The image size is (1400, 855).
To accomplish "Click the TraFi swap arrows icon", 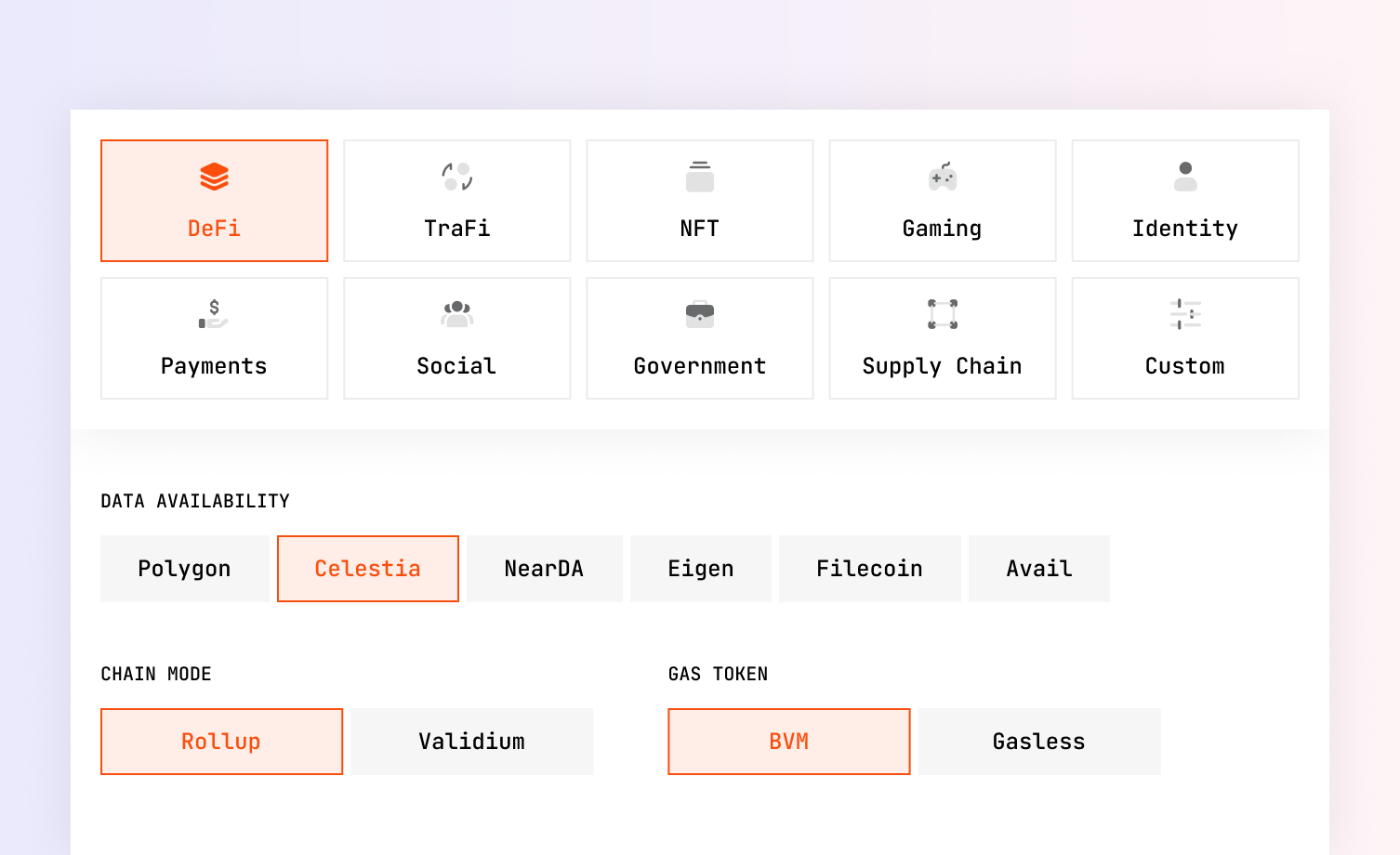I will point(456,177).
